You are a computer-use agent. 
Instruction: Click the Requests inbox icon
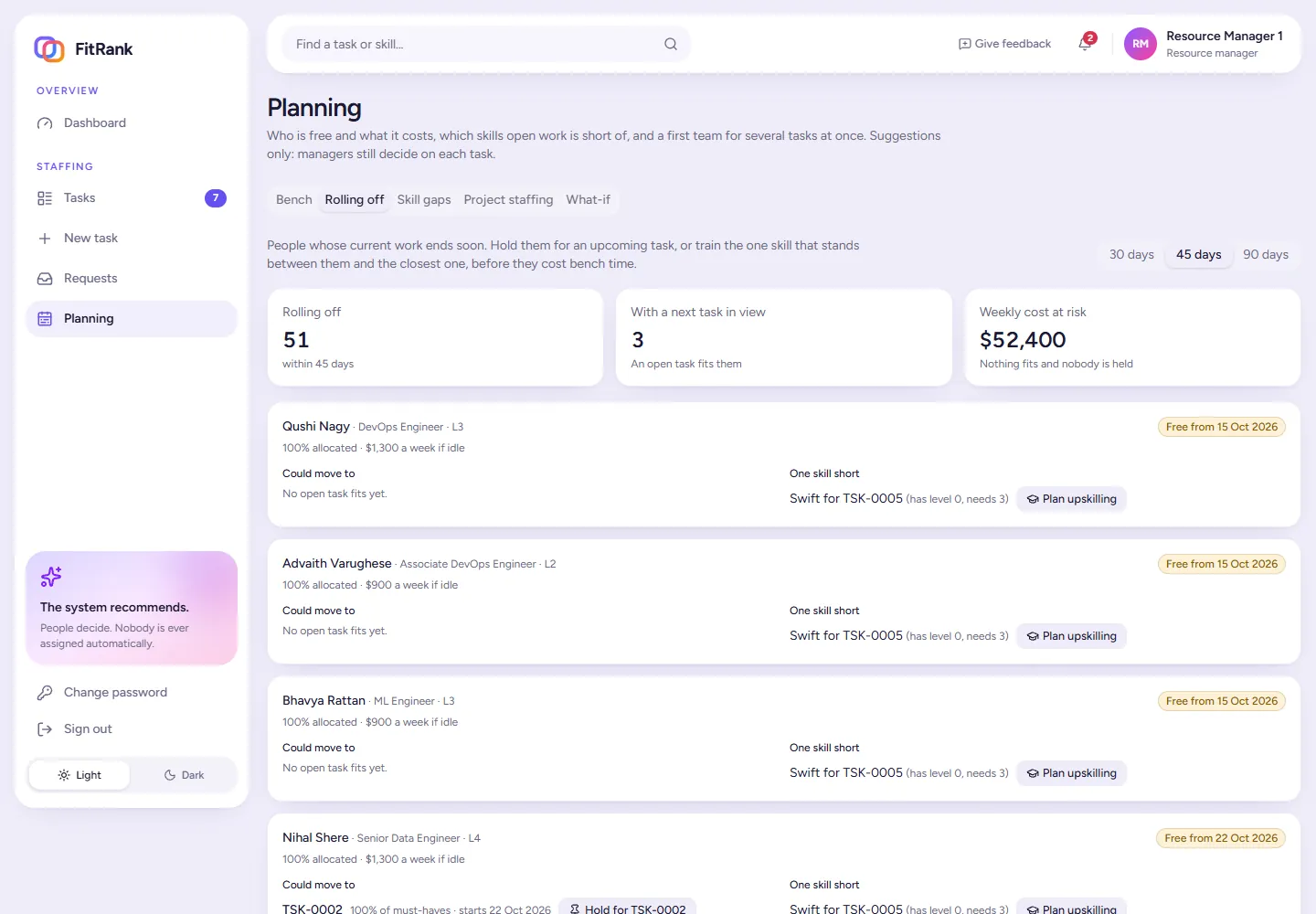tap(45, 279)
